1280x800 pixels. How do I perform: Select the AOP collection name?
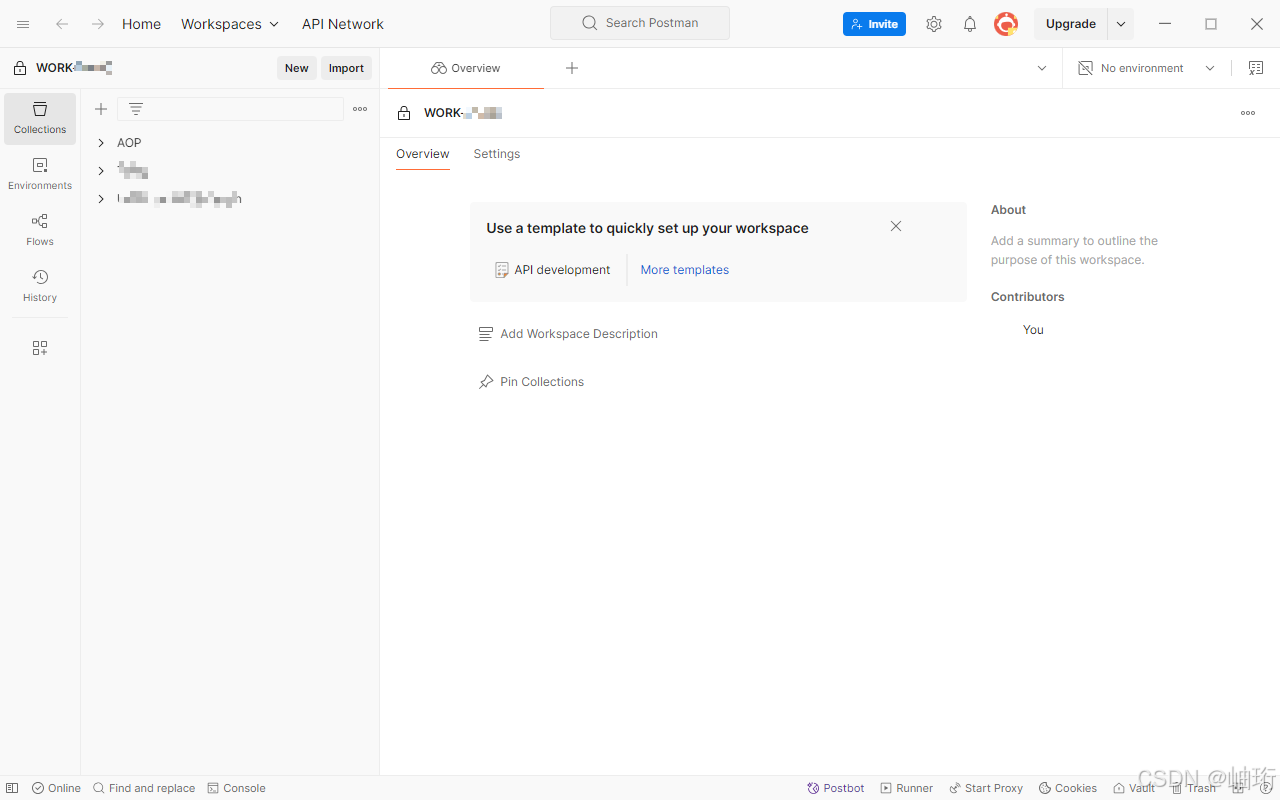click(129, 143)
